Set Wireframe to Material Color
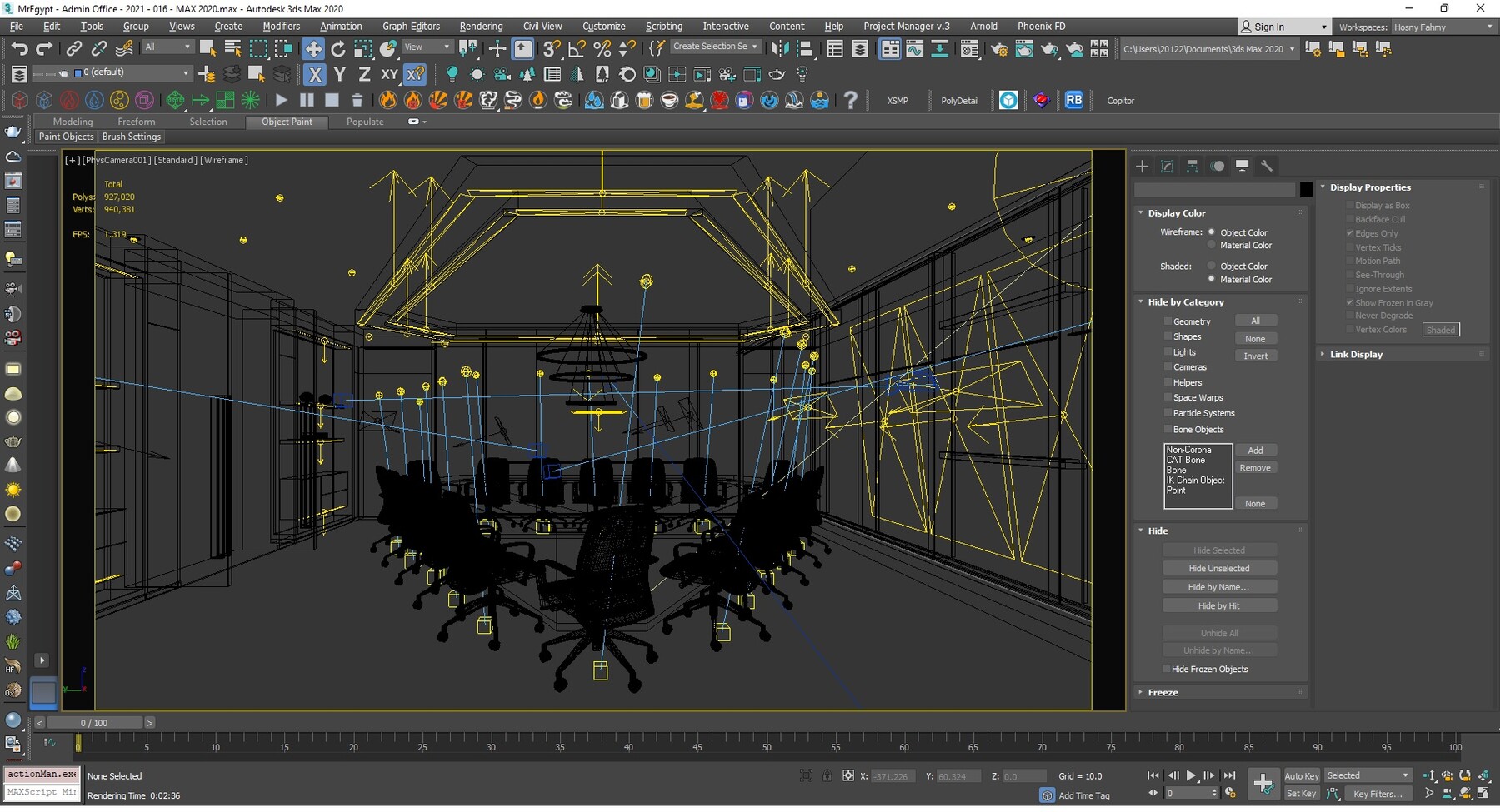Viewport: 1500px width, 812px height. [x=1212, y=246]
